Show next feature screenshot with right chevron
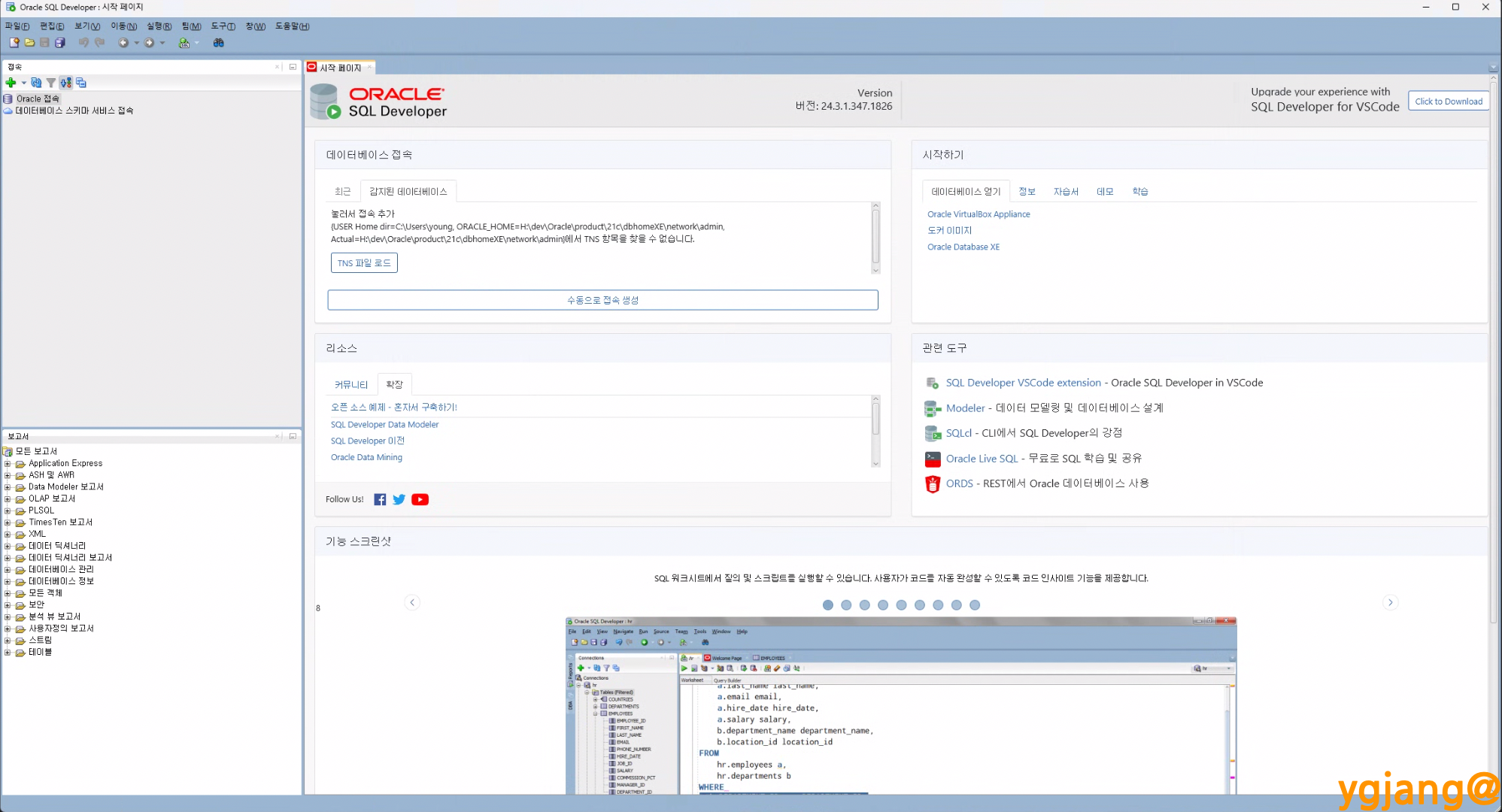Image resolution: width=1502 pixels, height=812 pixels. click(x=1390, y=603)
